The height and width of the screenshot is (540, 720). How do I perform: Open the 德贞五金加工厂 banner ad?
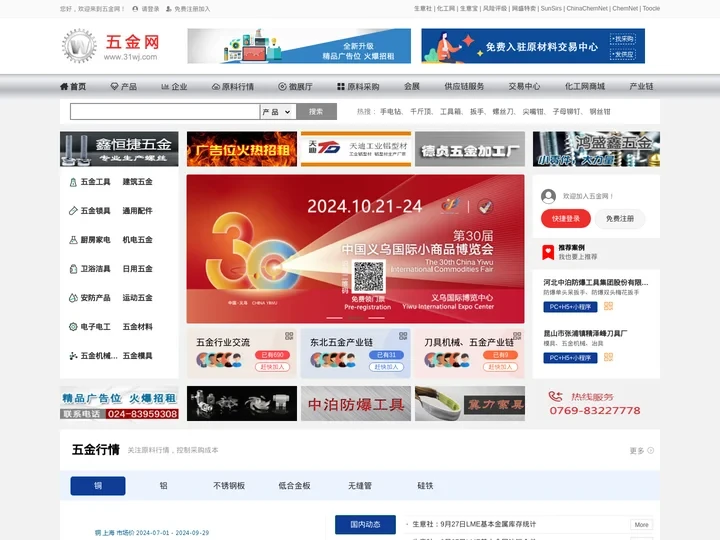tap(470, 149)
